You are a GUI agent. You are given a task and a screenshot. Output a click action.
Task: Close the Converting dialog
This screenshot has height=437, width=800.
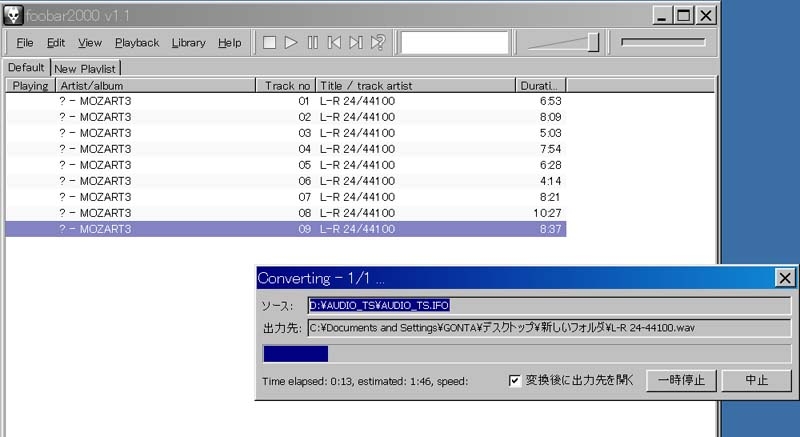(x=785, y=278)
